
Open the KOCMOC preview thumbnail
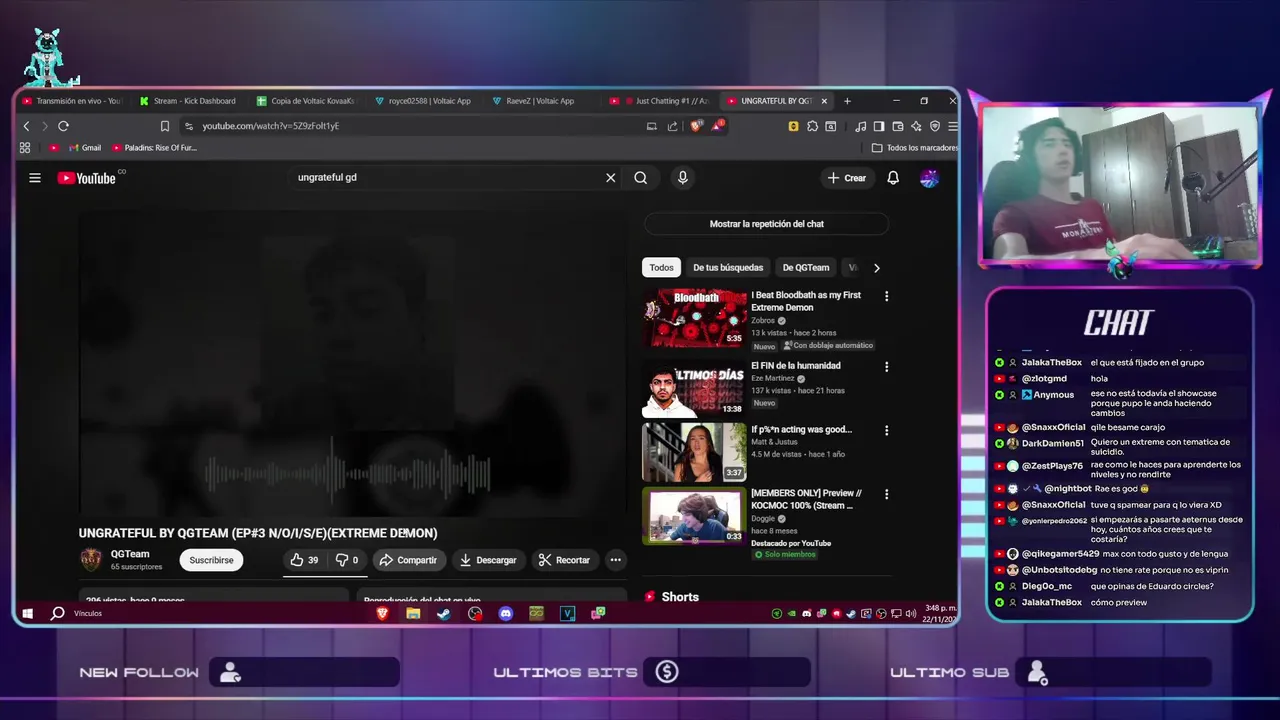click(x=694, y=516)
